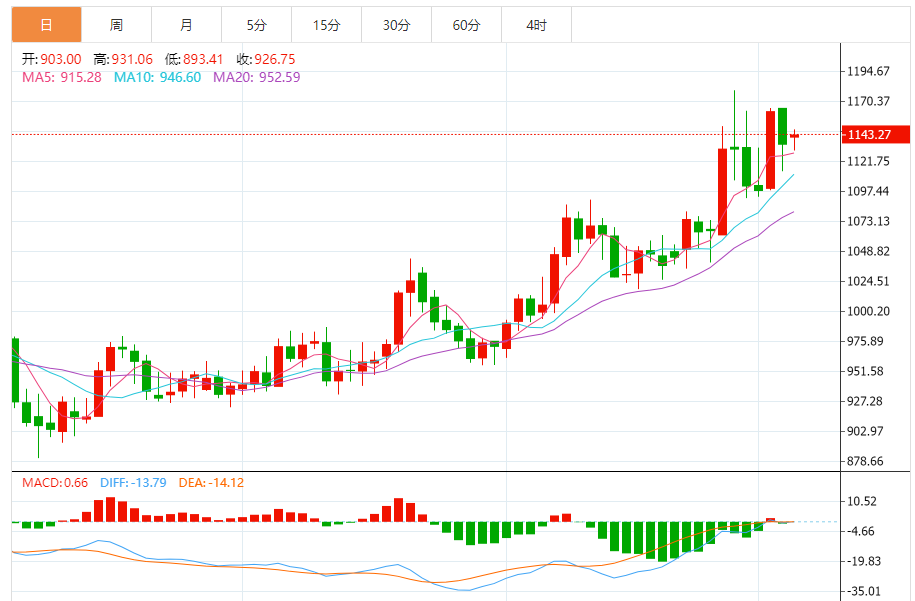Viewport: 915px width, 601px height.
Task: Click the 1048.82 price axis label
Action: [x=868, y=251]
